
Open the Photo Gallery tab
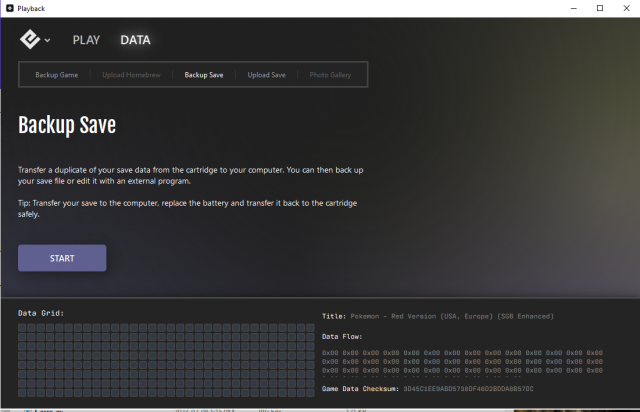(x=330, y=75)
